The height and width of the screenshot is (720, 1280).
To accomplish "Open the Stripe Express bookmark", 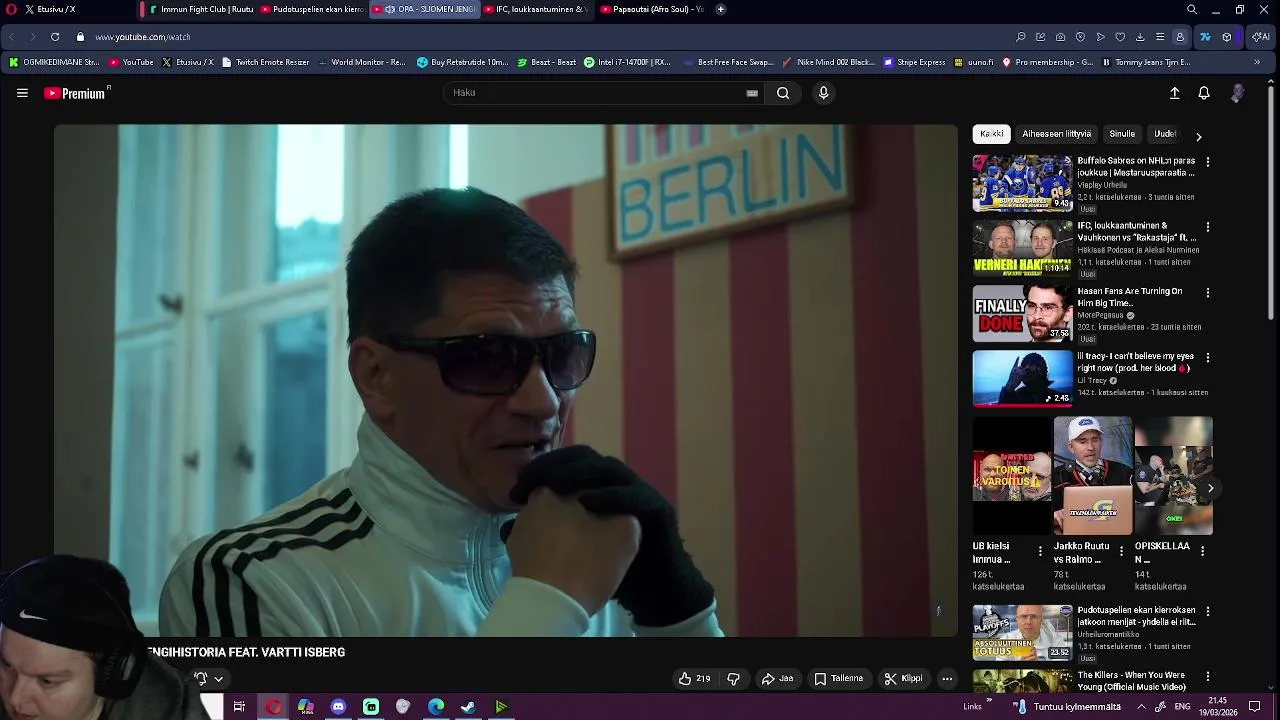I will [x=914, y=62].
